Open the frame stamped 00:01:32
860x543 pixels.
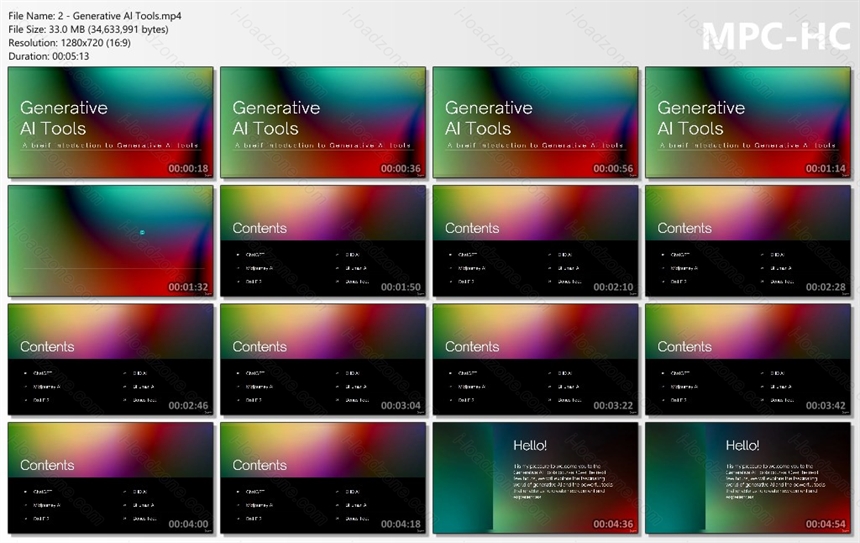[111, 241]
